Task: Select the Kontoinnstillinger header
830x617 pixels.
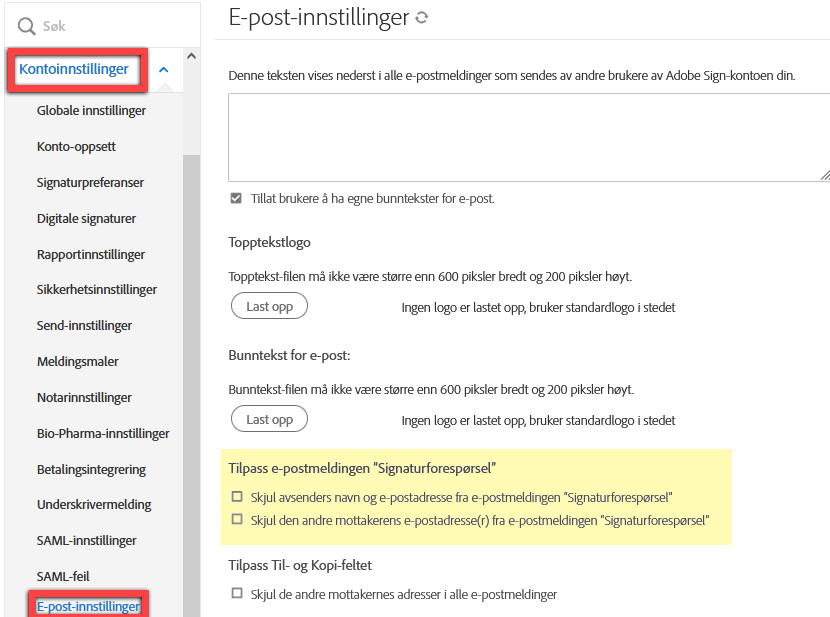Action: [x=75, y=70]
